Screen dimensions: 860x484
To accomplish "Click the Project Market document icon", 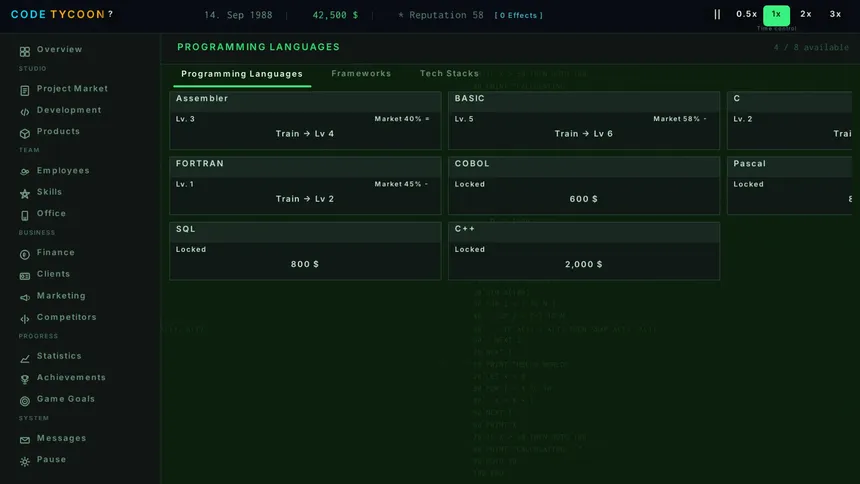I will click(25, 91).
